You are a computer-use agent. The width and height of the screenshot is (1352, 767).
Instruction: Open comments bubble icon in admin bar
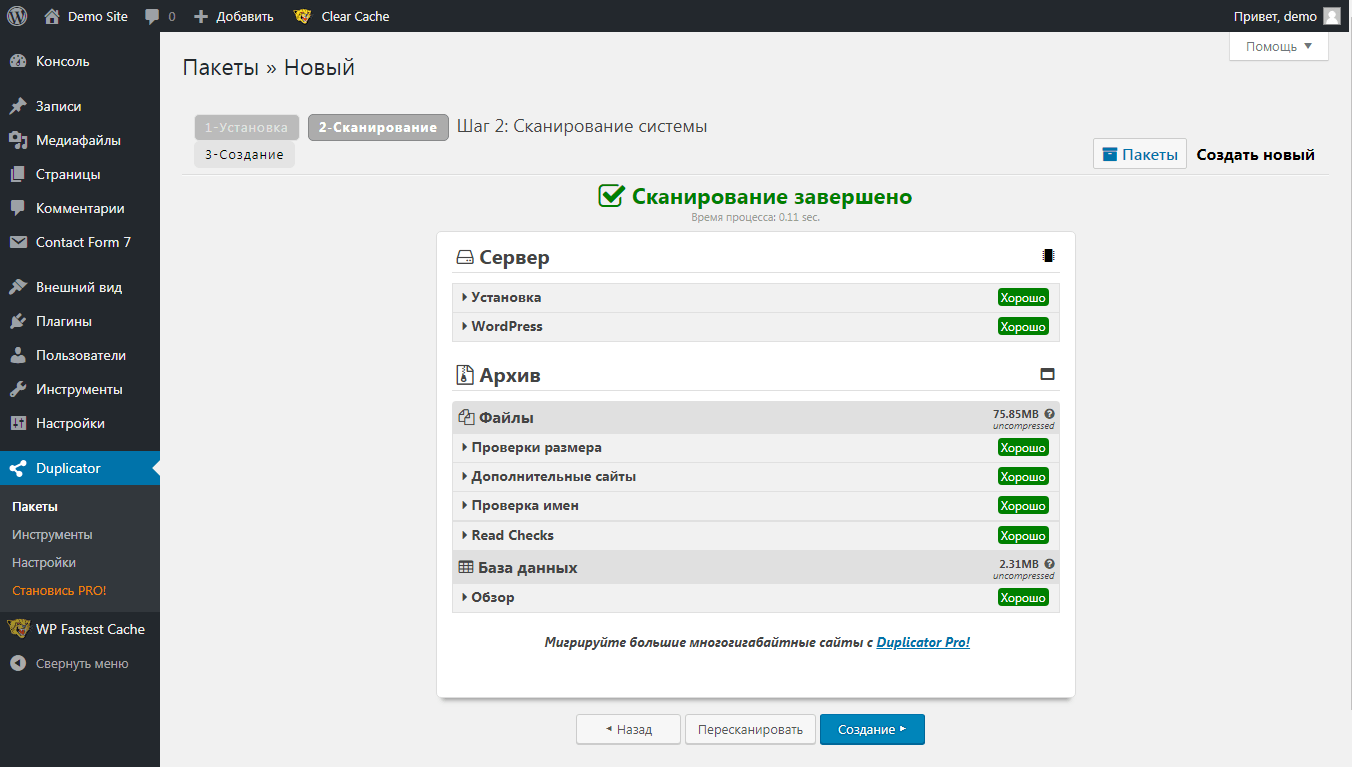coord(152,17)
